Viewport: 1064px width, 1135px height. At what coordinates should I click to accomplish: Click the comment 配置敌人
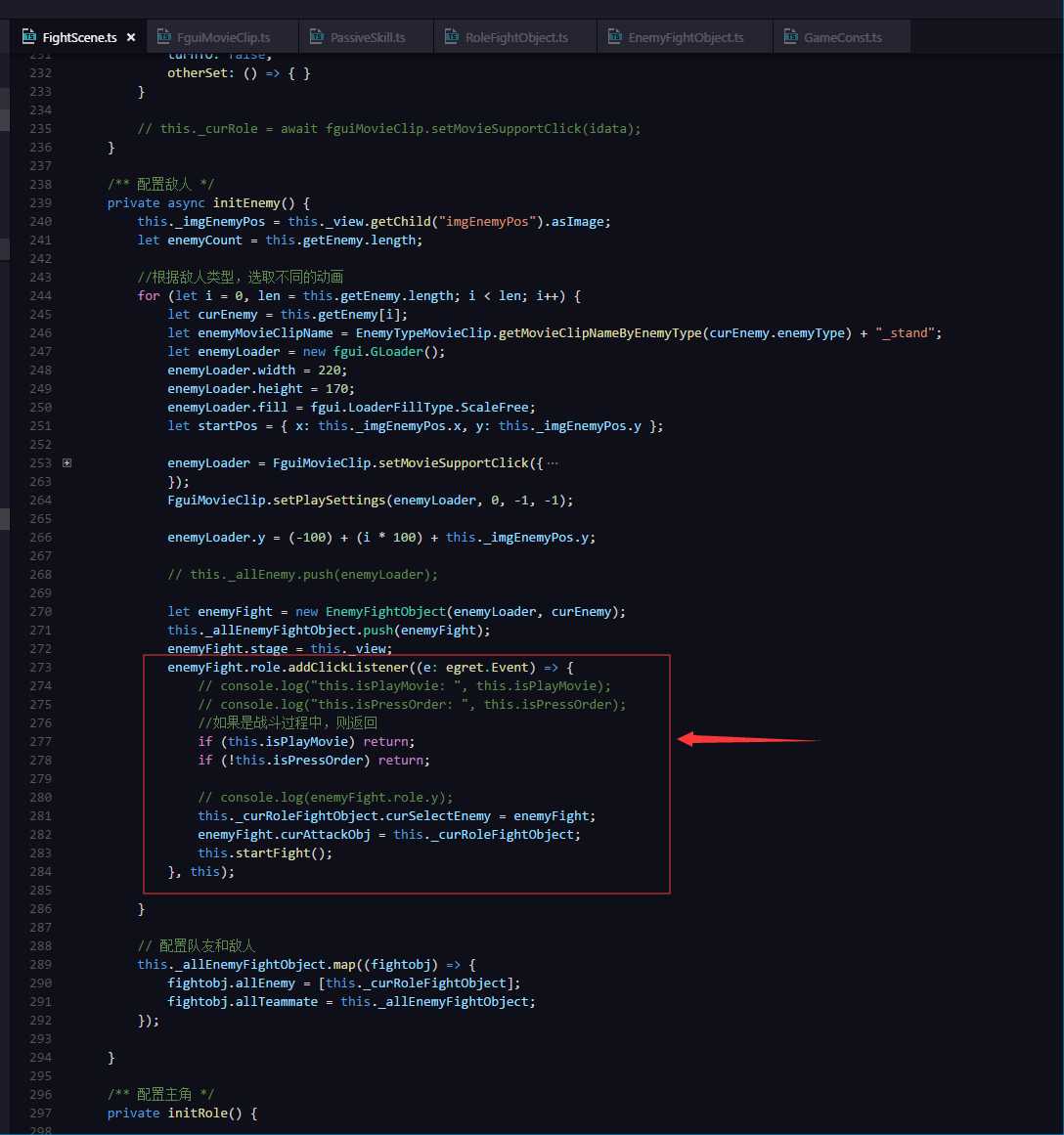(160, 184)
